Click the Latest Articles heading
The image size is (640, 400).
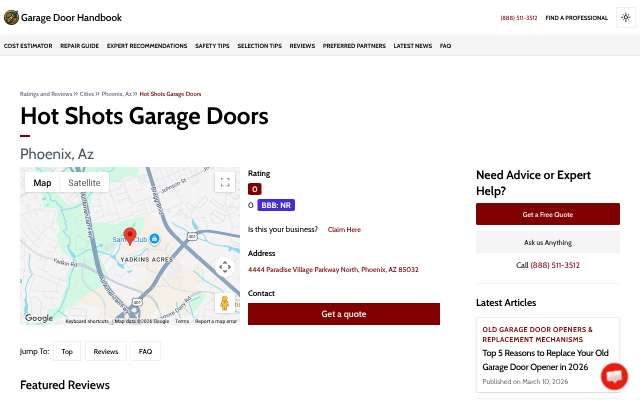(x=506, y=302)
